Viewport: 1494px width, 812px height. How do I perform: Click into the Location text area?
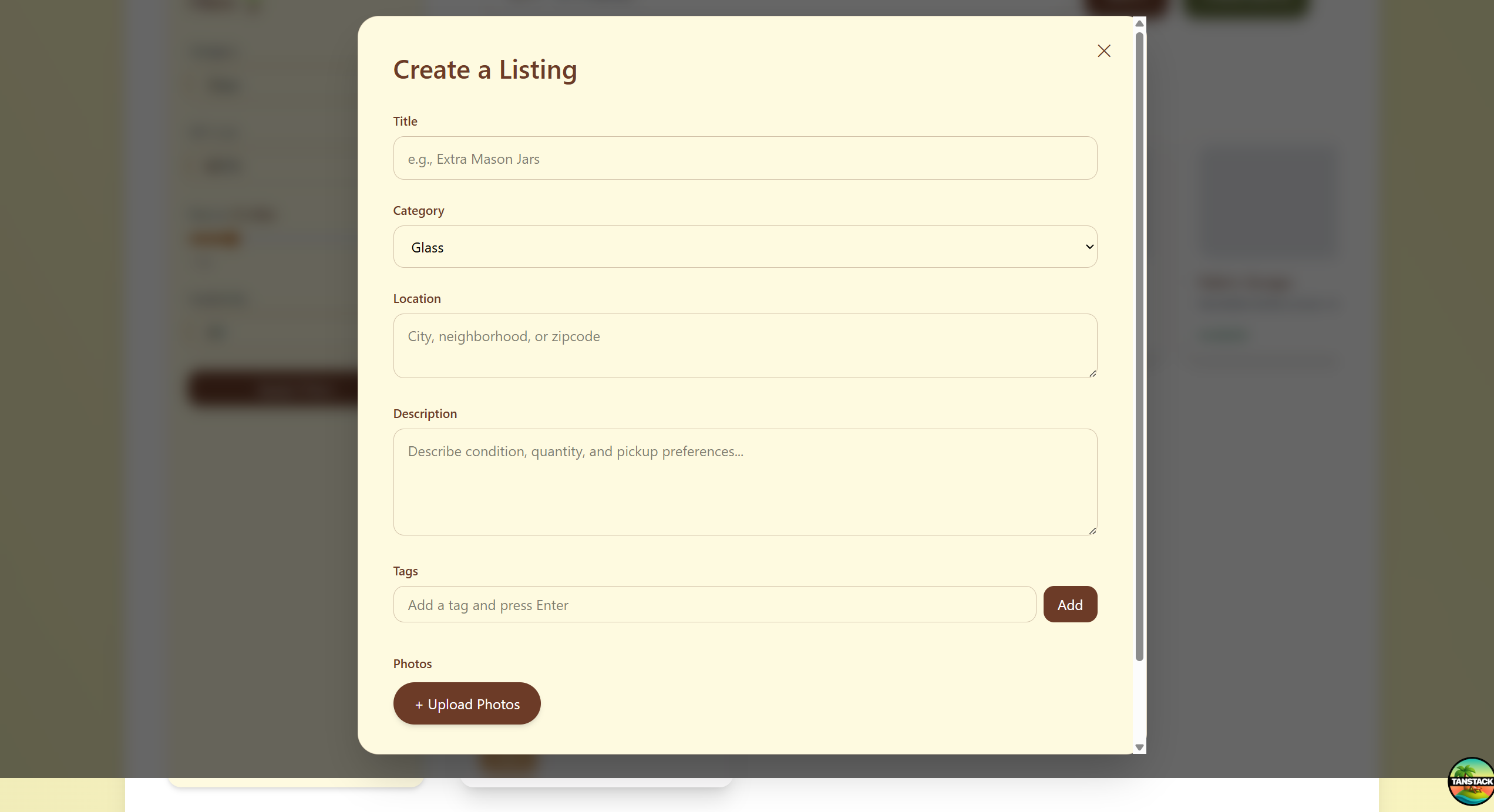coord(745,345)
